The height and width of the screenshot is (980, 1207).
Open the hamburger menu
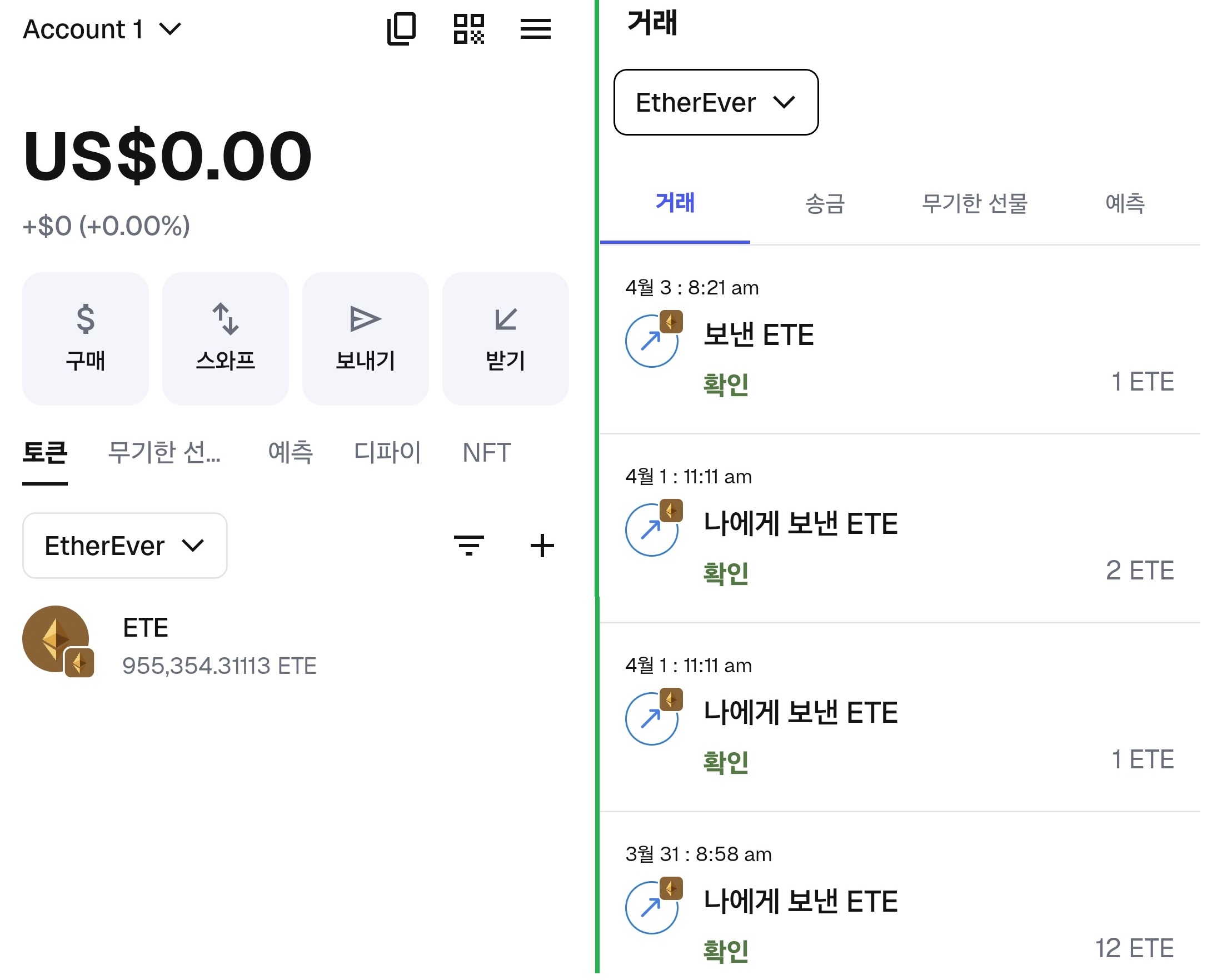point(536,29)
